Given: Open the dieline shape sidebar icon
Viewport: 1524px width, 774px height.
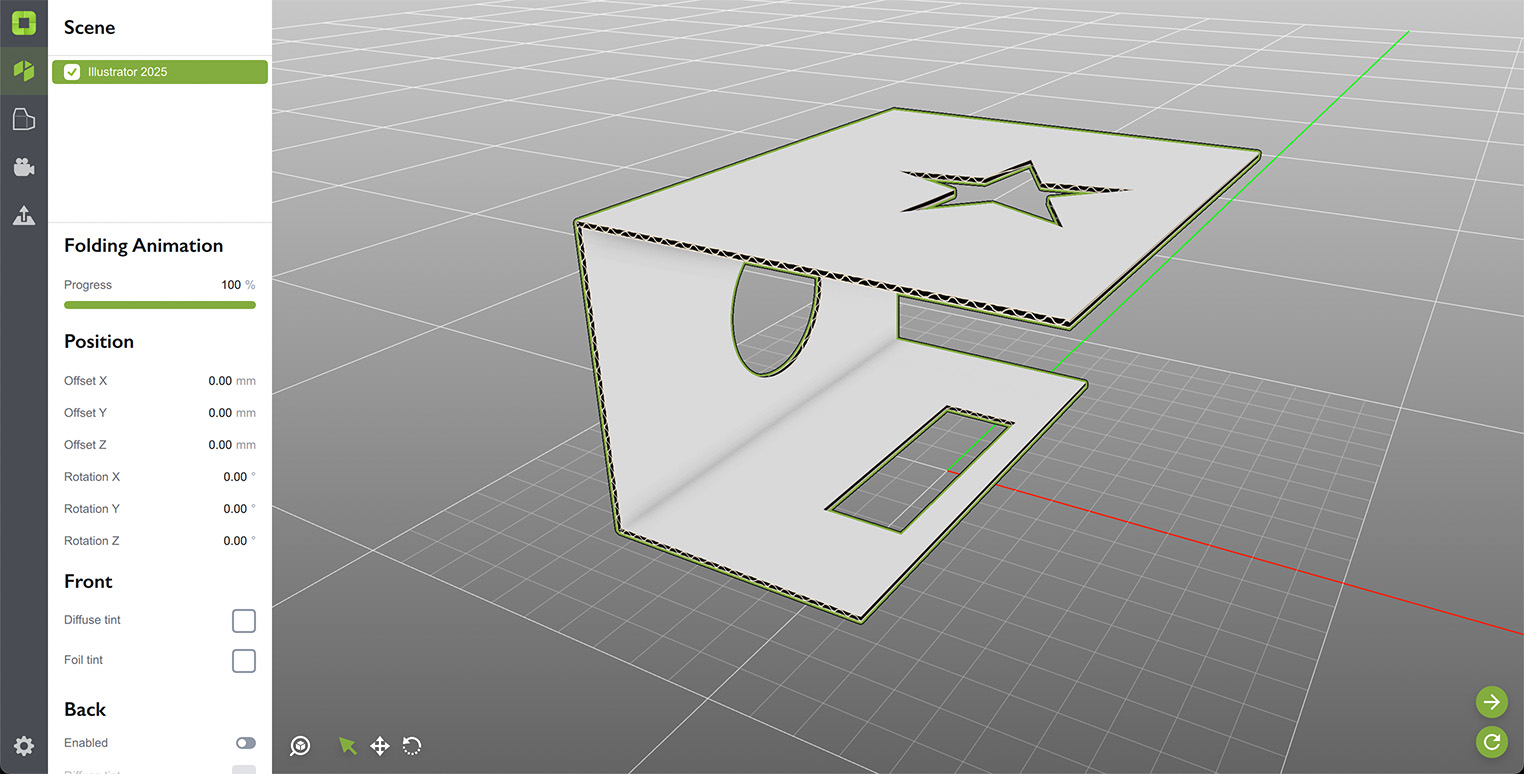Looking at the screenshot, I should click(x=24, y=120).
